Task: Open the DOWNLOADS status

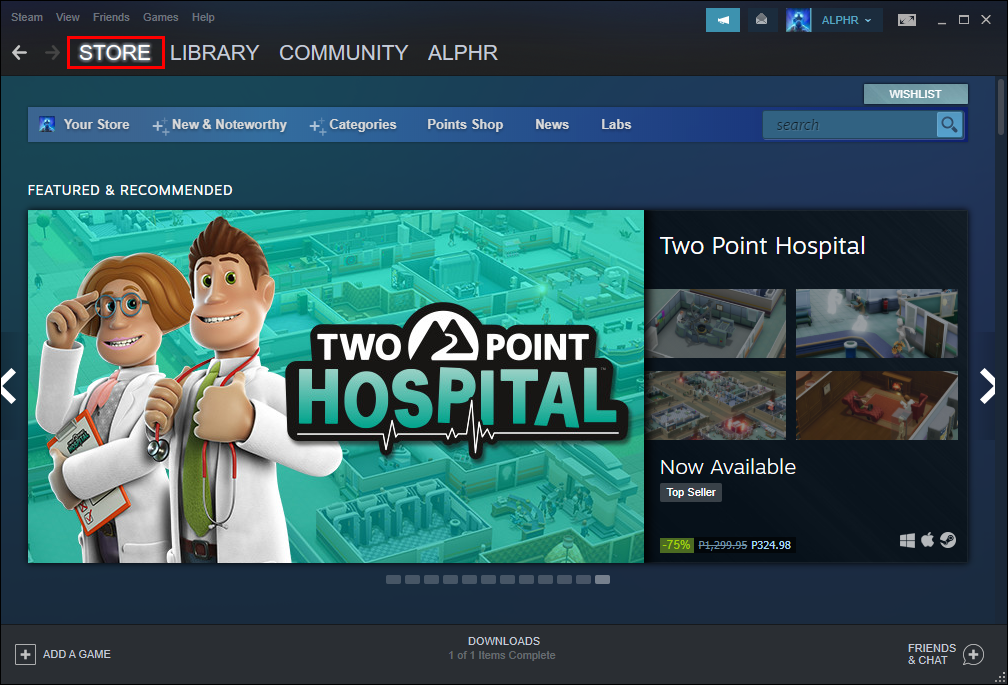Action: coord(503,641)
